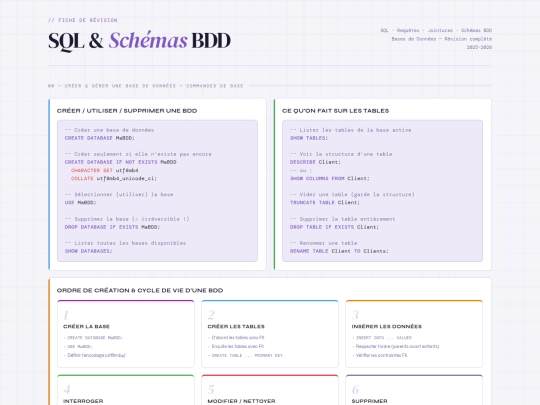
Task: Click the 'COLLATE utf8mb4_unicode_ci;' code line
Action: click(x=114, y=178)
